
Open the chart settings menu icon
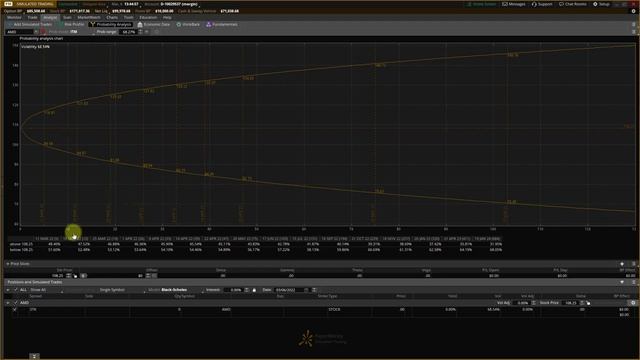(633, 32)
